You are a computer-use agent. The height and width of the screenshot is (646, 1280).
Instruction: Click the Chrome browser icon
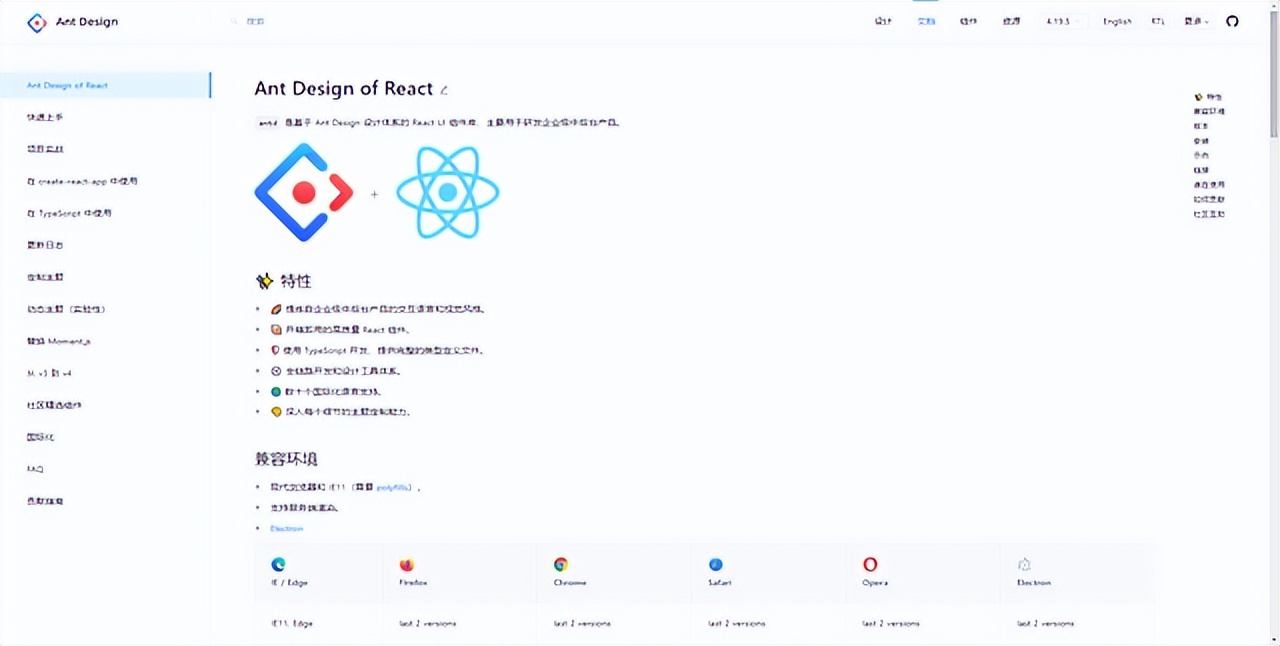pos(561,564)
